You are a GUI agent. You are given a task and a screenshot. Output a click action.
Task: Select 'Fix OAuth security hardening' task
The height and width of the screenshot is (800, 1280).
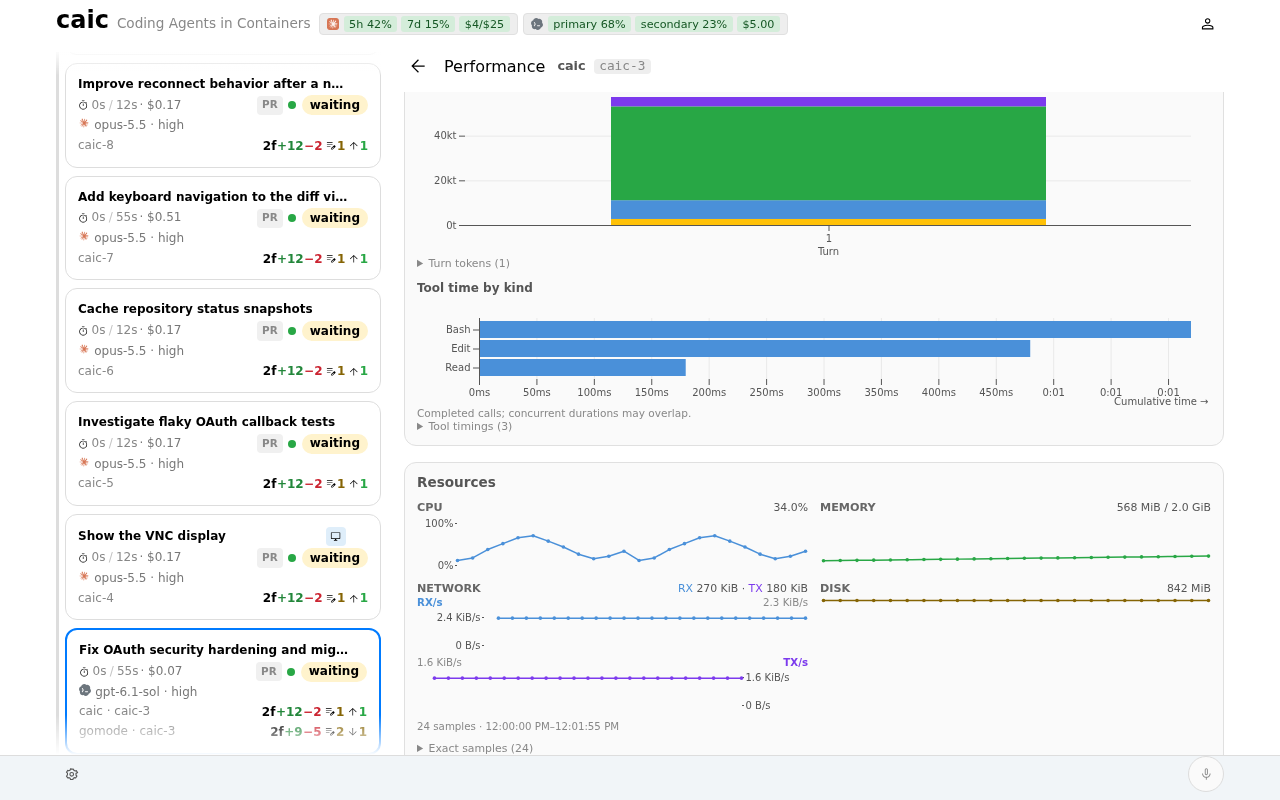point(223,690)
